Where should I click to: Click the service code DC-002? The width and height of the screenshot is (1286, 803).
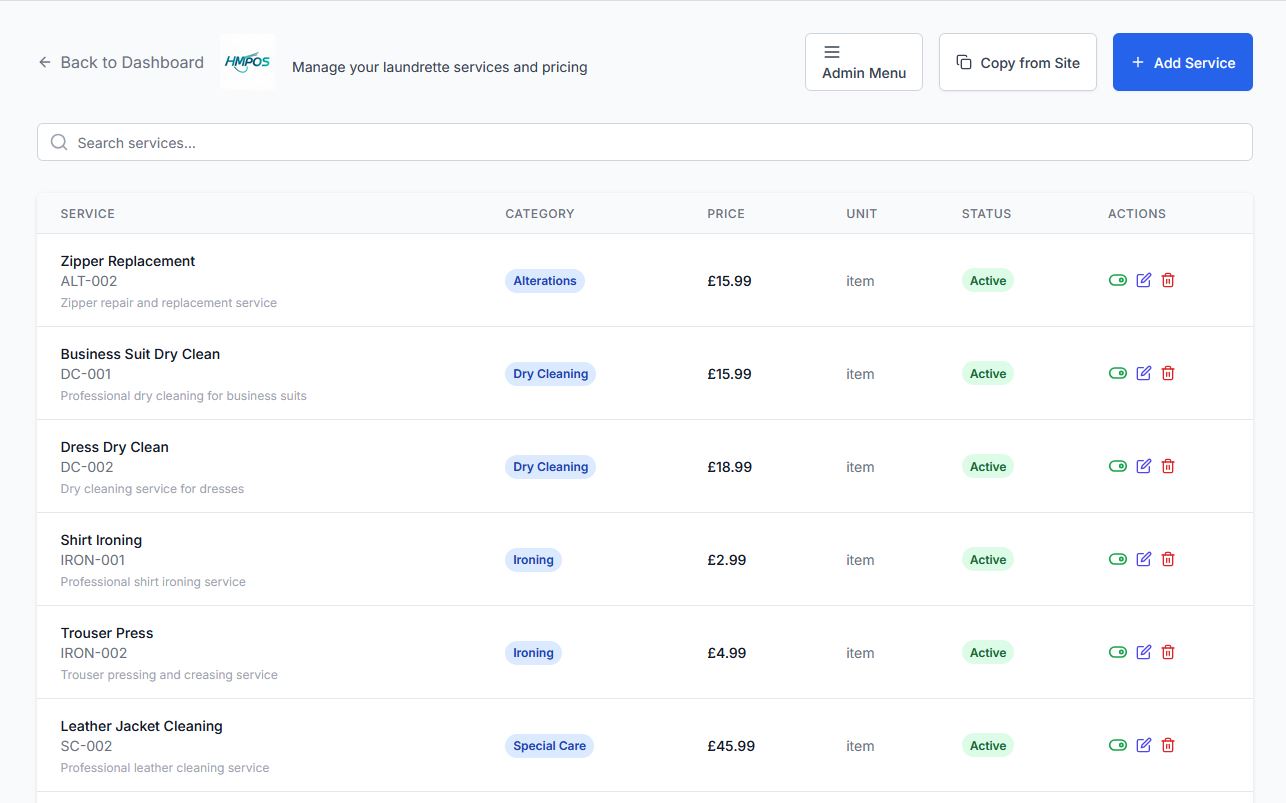click(87, 467)
